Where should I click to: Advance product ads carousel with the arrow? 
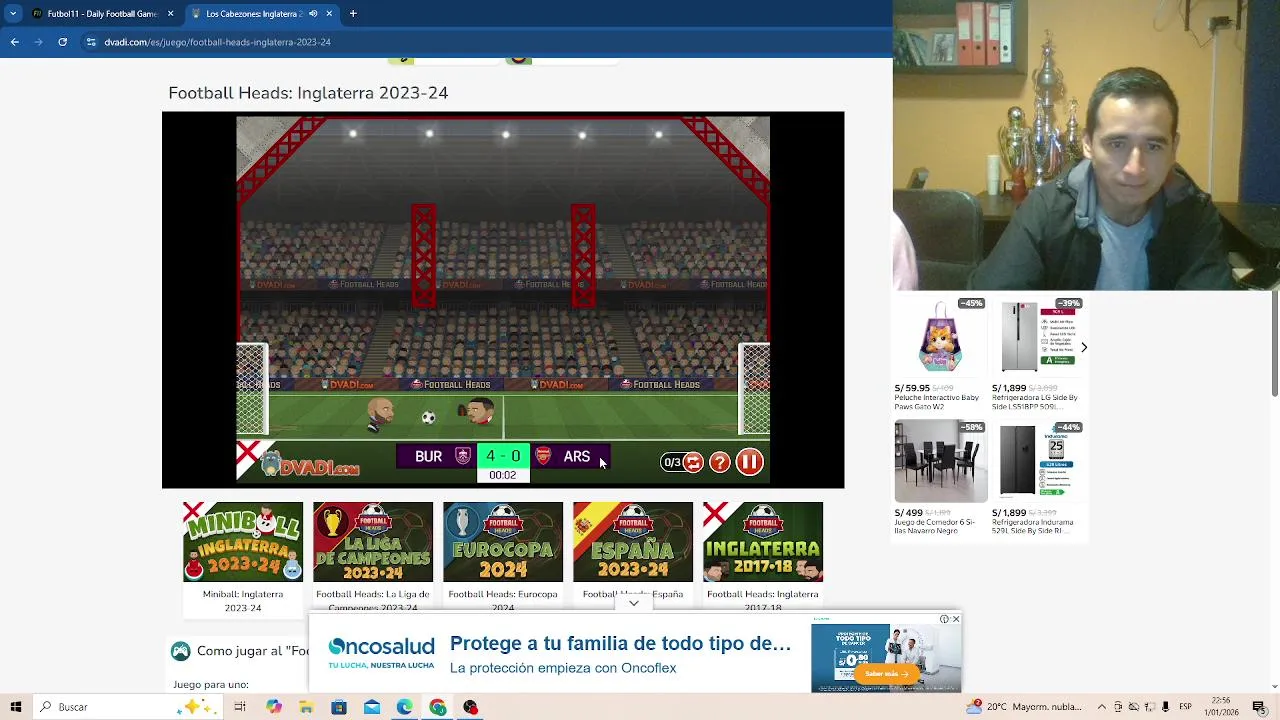click(x=1084, y=347)
